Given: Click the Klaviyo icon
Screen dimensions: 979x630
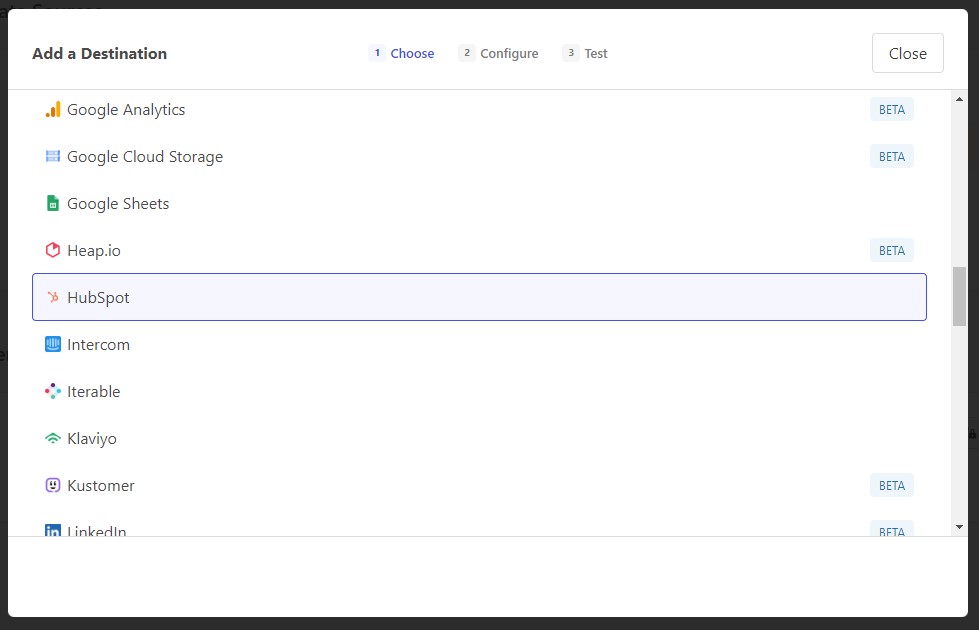Looking at the screenshot, I should point(52,438).
